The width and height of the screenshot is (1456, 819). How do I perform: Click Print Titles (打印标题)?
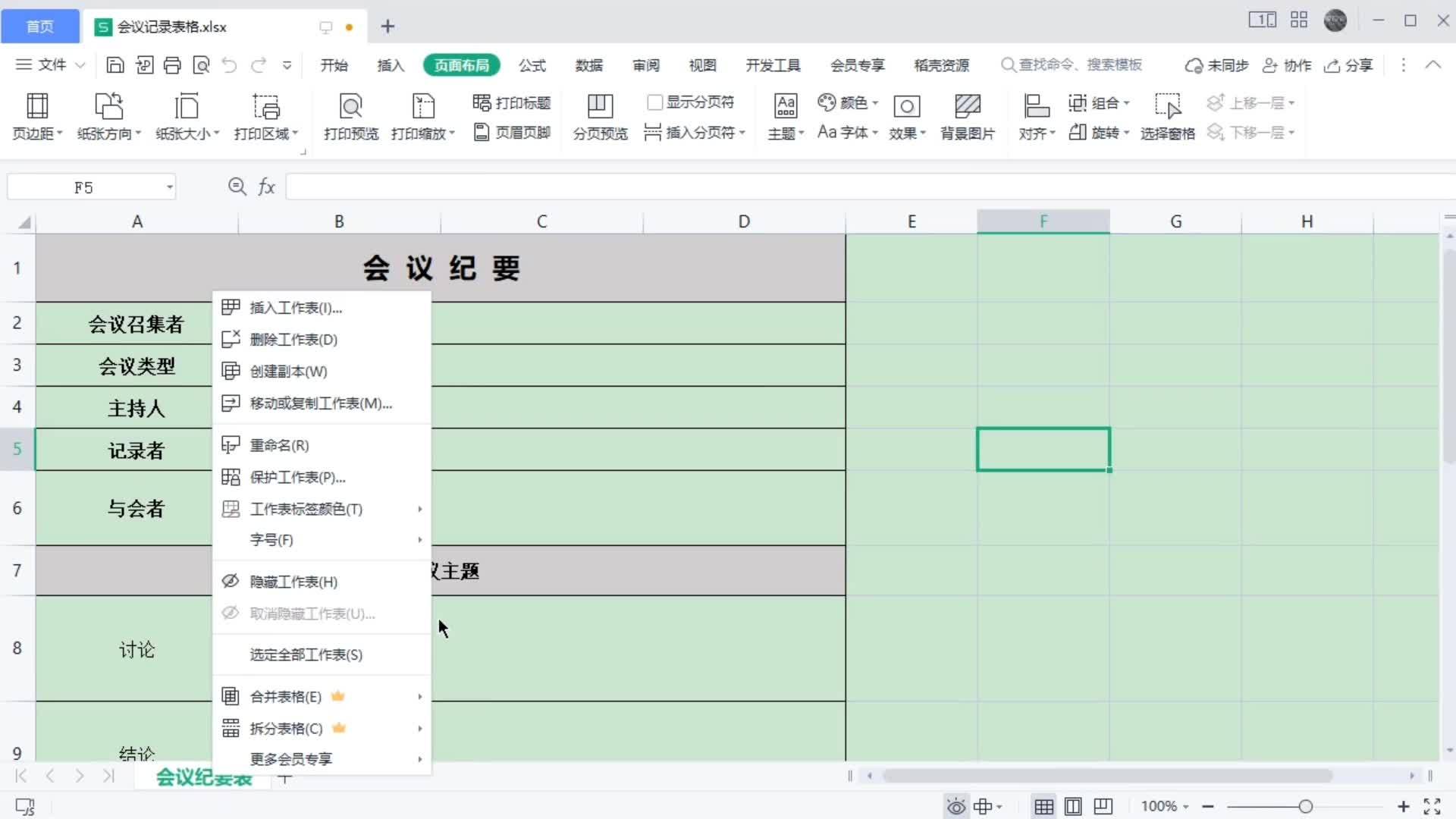click(x=512, y=102)
